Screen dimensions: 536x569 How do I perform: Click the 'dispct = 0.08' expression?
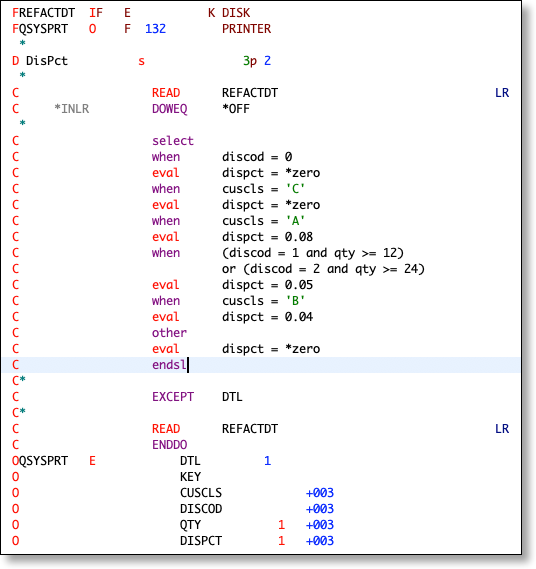[267, 237]
